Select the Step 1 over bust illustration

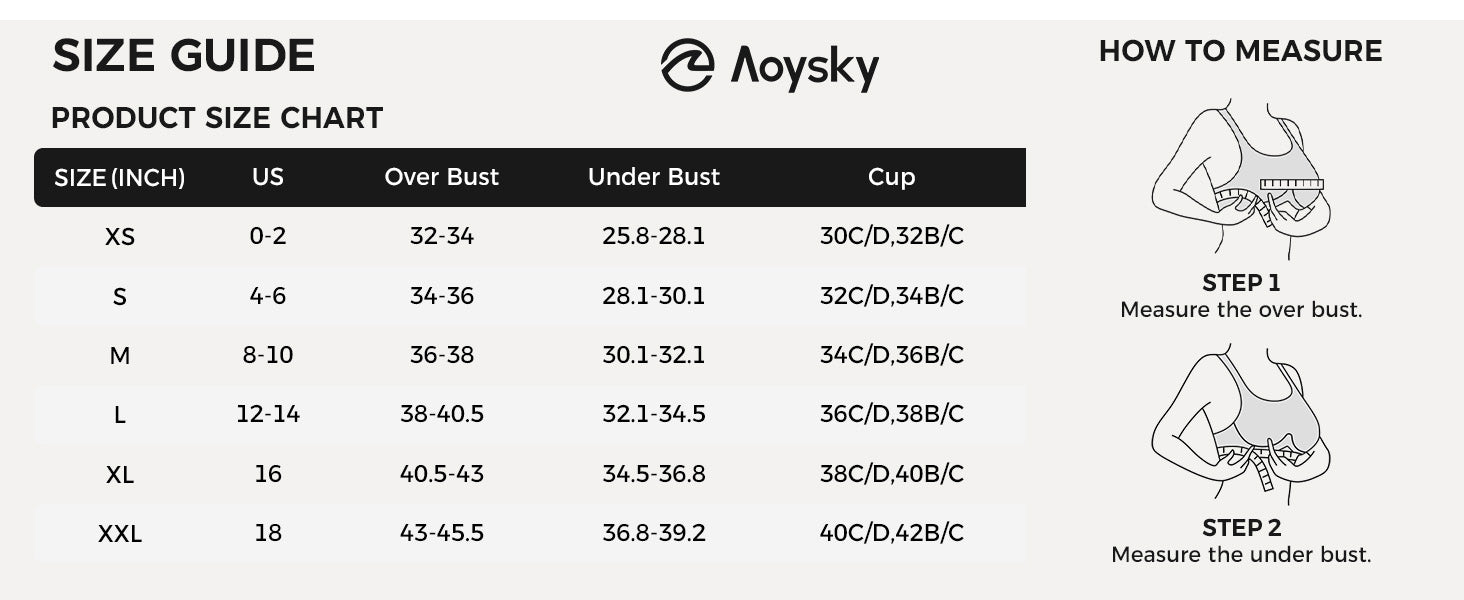[1238, 178]
